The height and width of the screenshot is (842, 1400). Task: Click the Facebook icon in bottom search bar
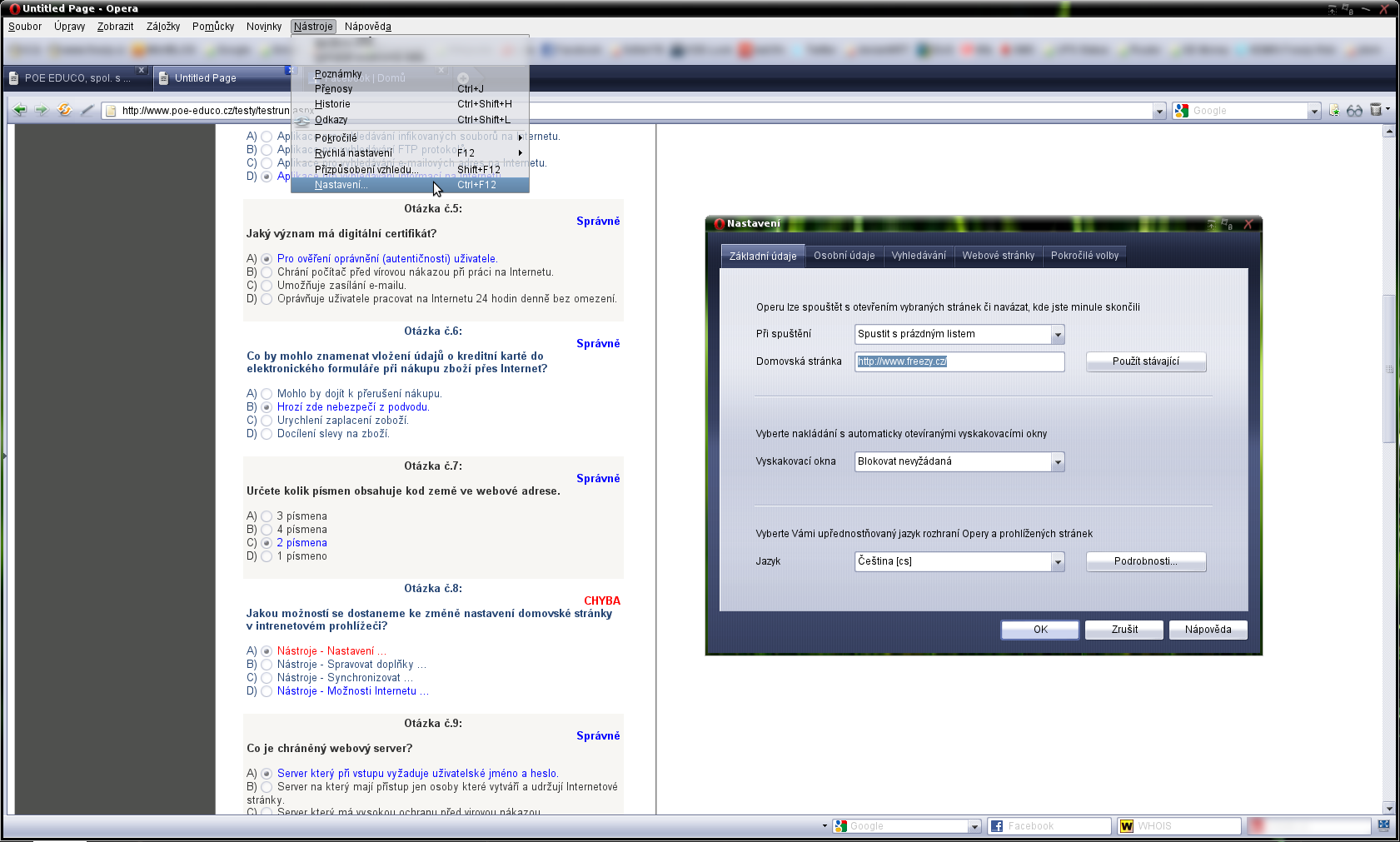click(x=996, y=826)
